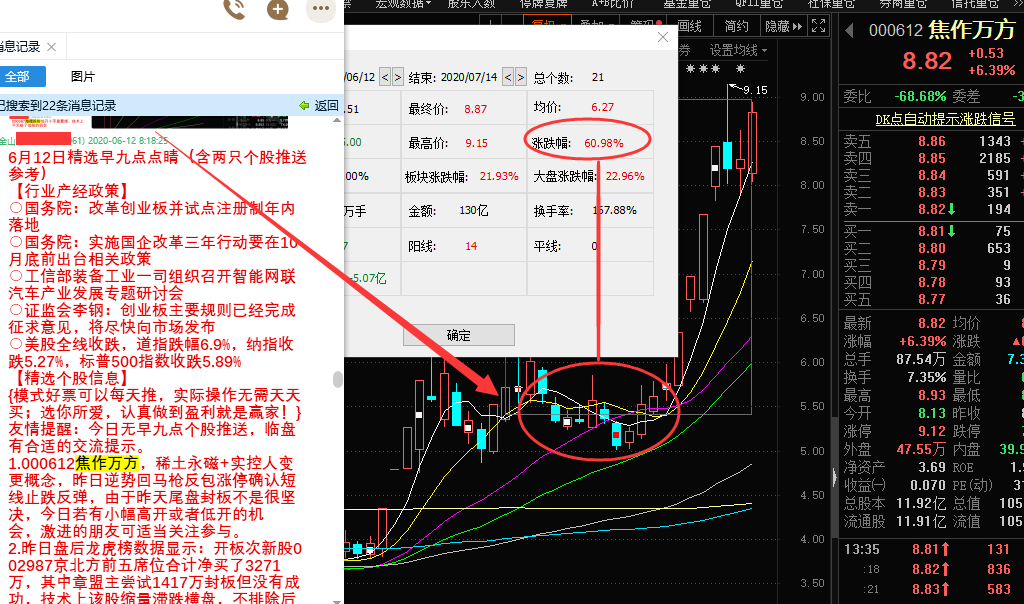Screen dimensions: 1024x604
Task: Open the 宏观数据 dropdown menu
Action: 403,4
